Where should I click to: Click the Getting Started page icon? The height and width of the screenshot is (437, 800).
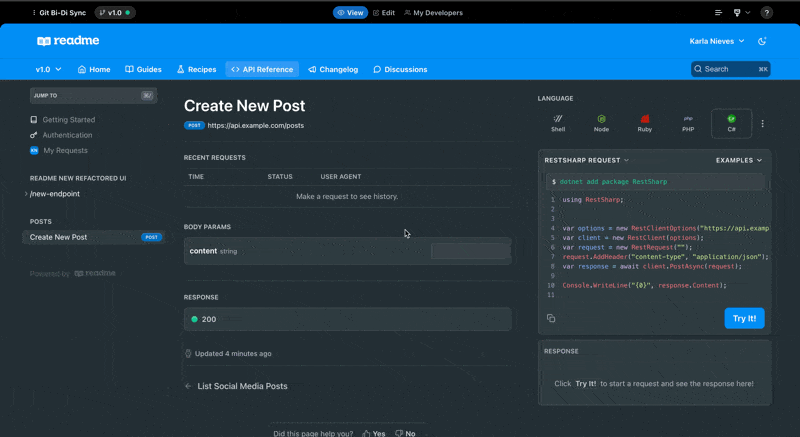click(34, 120)
